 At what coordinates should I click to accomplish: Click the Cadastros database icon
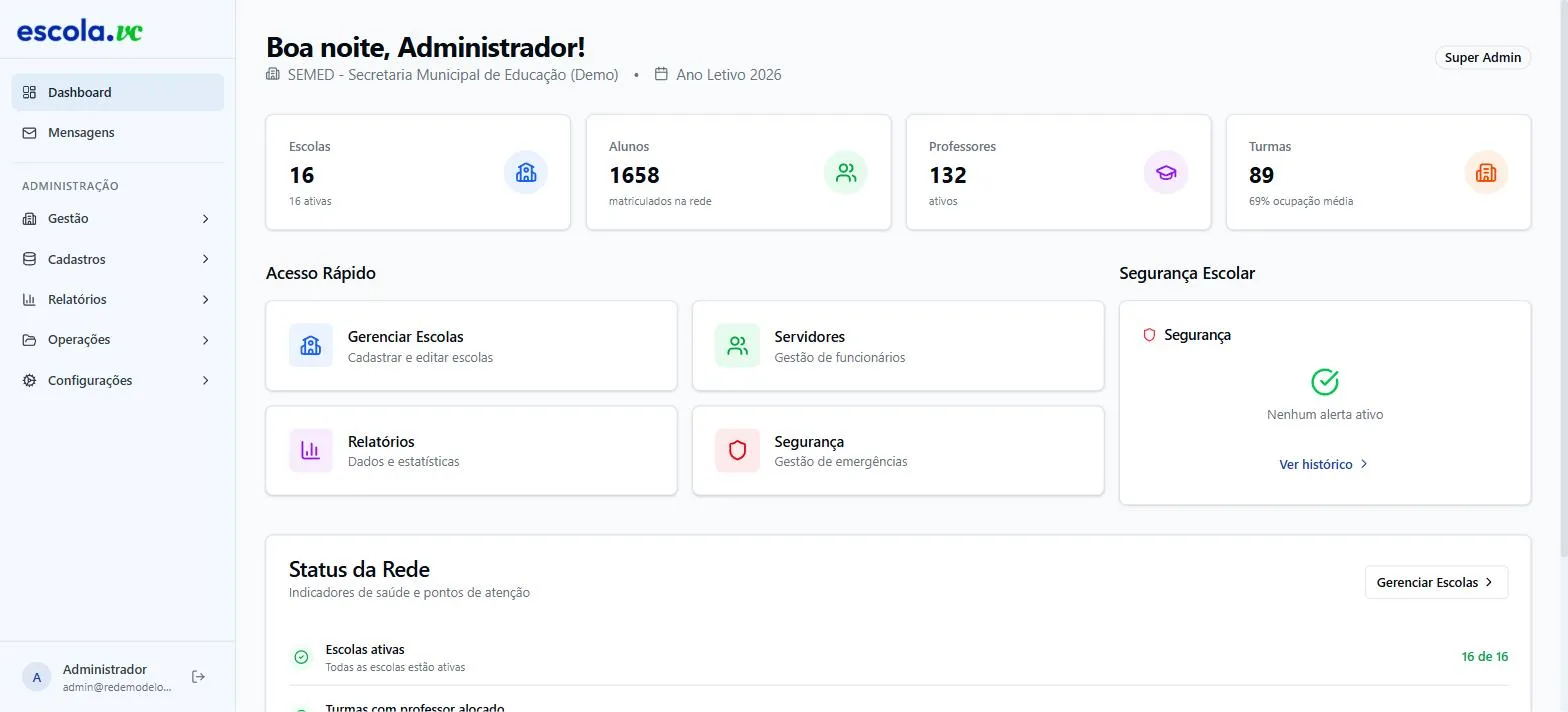pos(29,259)
